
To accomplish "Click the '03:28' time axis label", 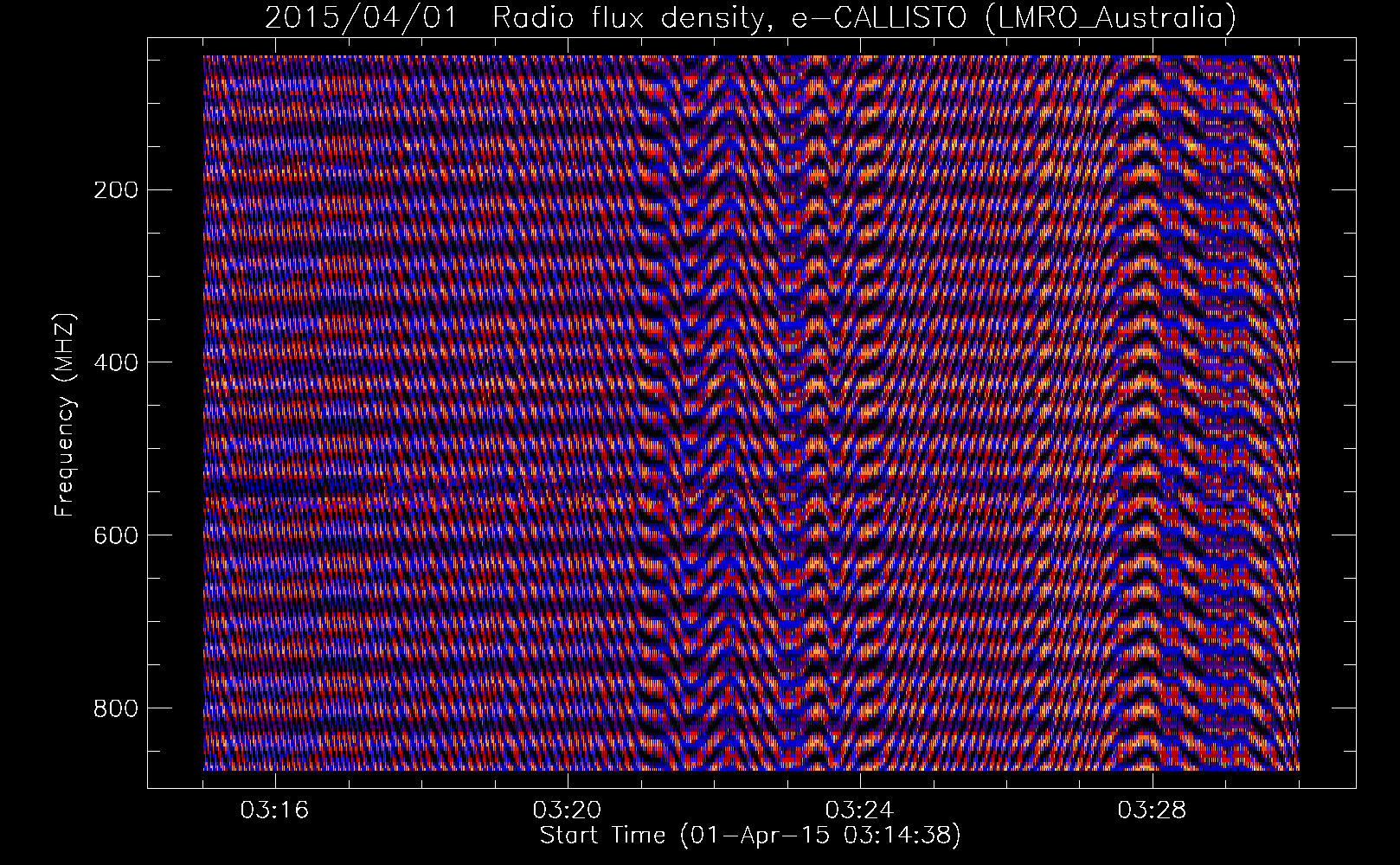I will click(1153, 811).
